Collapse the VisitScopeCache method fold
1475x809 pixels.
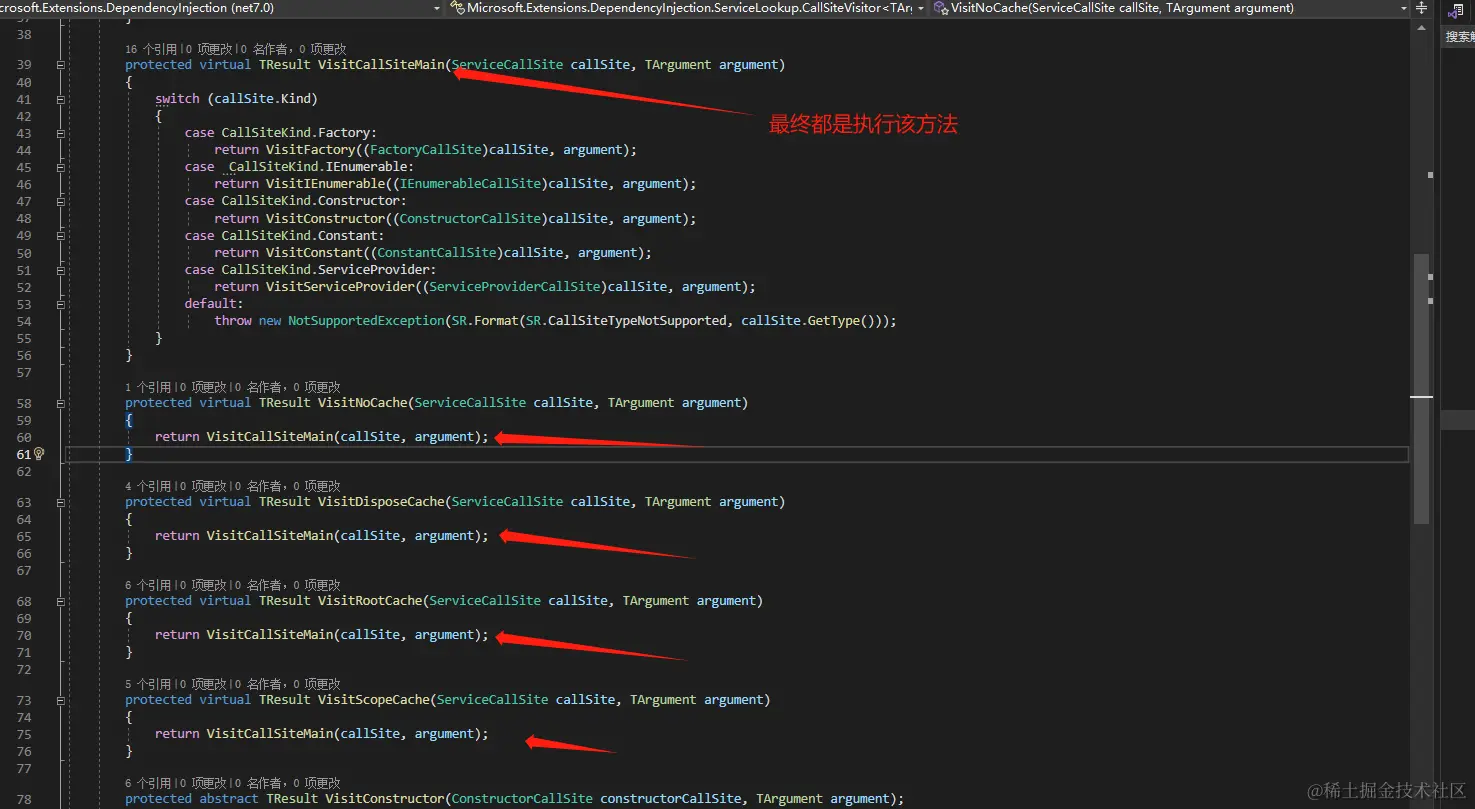(60, 699)
